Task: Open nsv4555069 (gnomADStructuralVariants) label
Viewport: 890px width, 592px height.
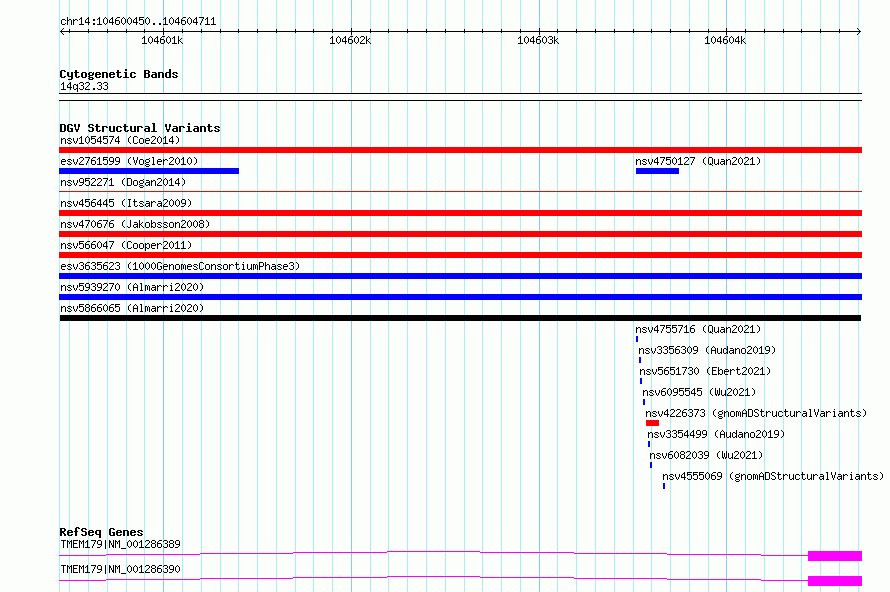Action: pyautogui.click(x=773, y=476)
